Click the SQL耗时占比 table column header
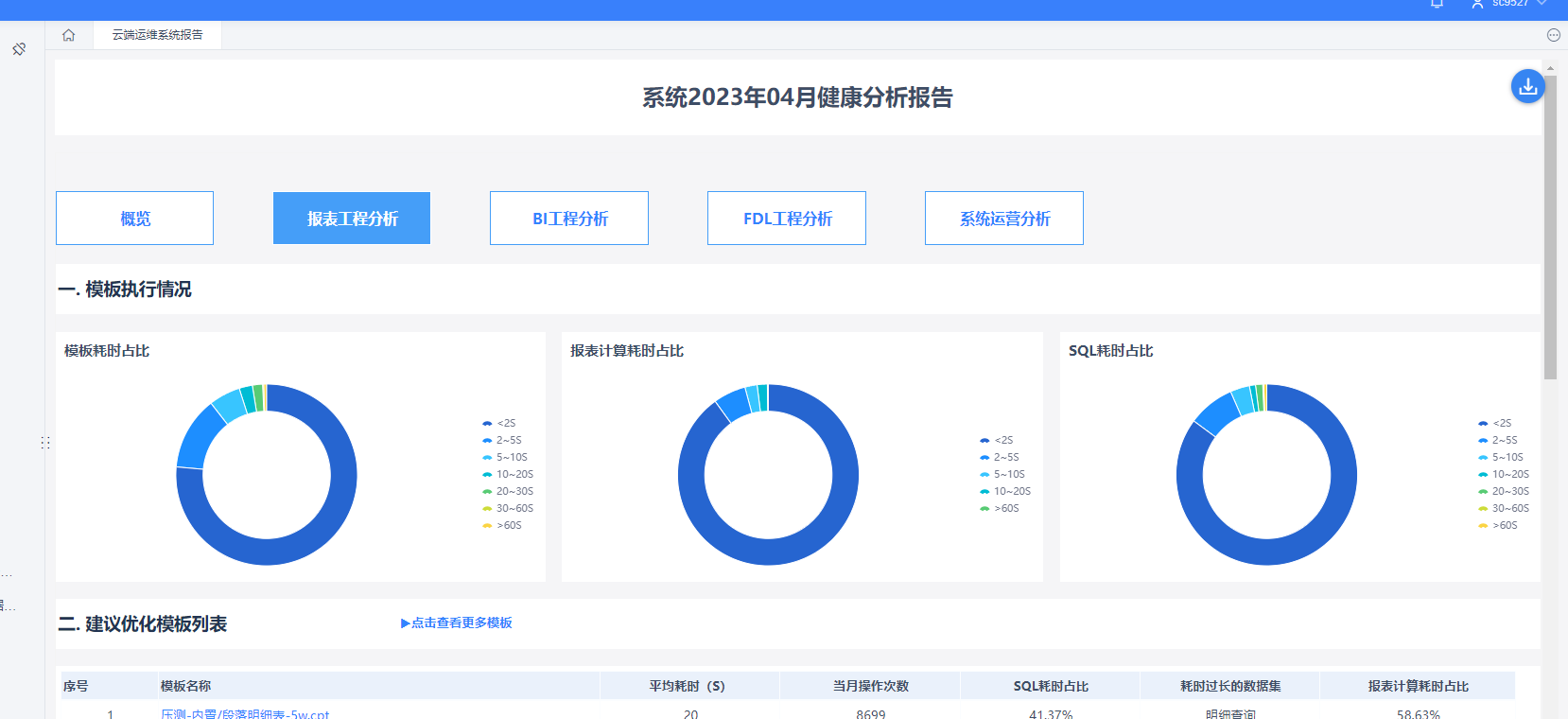 coord(1051,686)
